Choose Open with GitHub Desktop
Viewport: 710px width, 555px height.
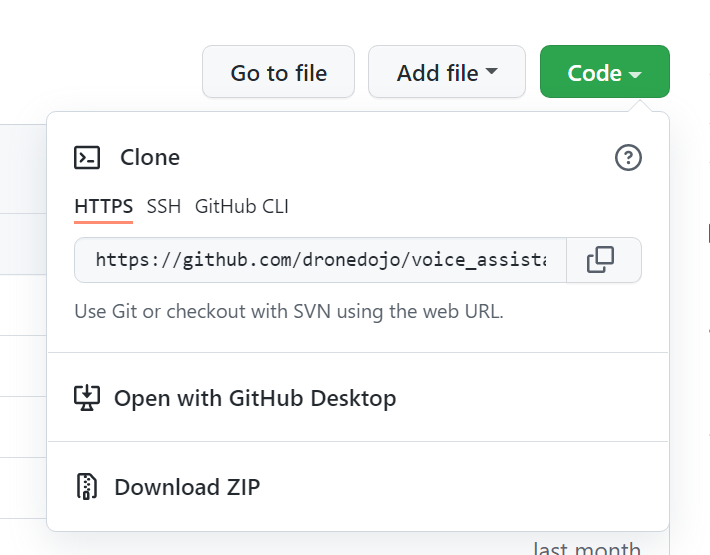pos(358,398)
